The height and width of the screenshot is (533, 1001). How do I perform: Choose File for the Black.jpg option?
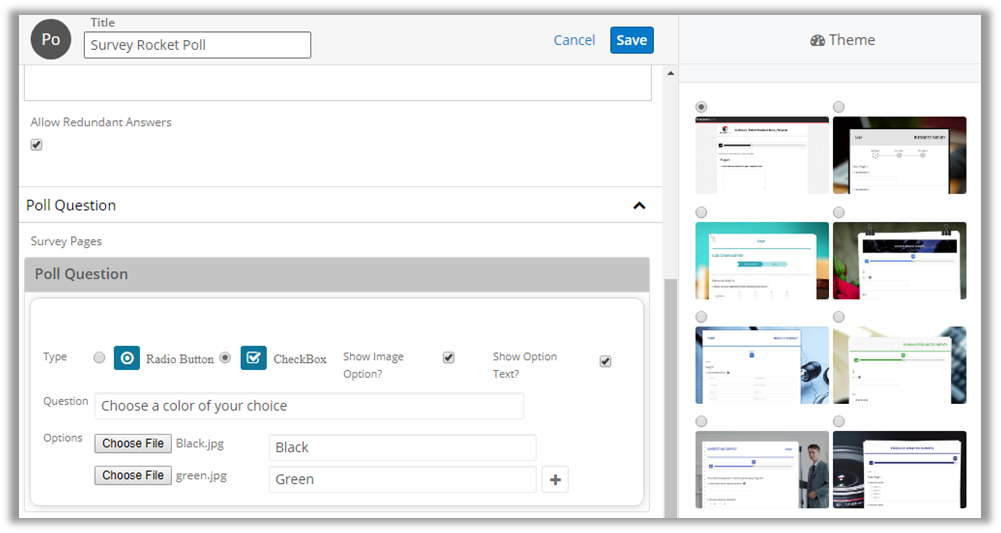[133, 443]
